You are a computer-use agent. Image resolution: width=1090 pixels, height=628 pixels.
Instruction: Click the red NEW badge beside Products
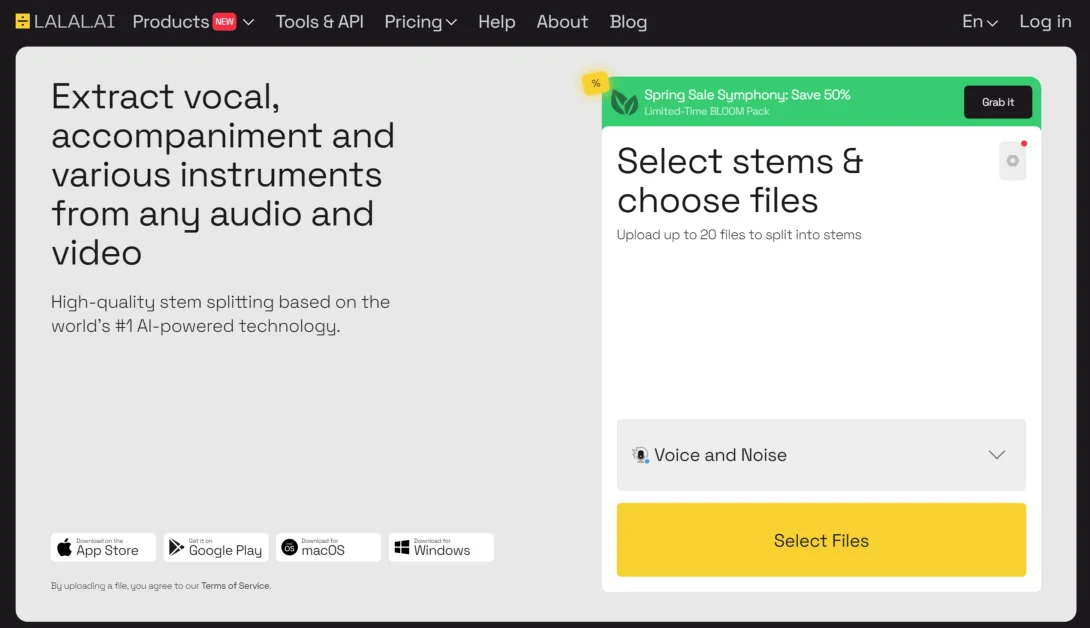point(225,22)
